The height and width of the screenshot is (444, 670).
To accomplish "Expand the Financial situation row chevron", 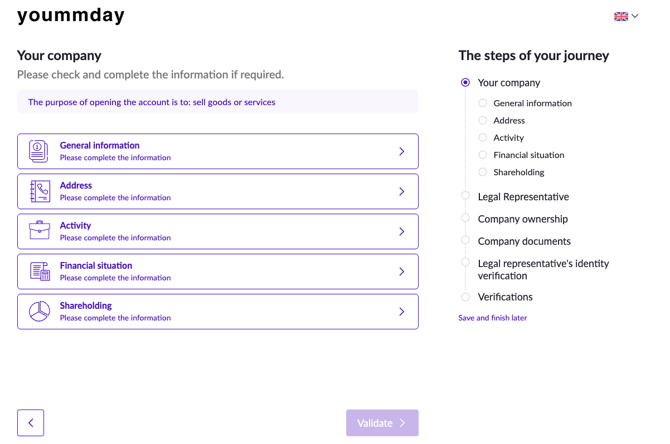I will (x=402, y=271).
